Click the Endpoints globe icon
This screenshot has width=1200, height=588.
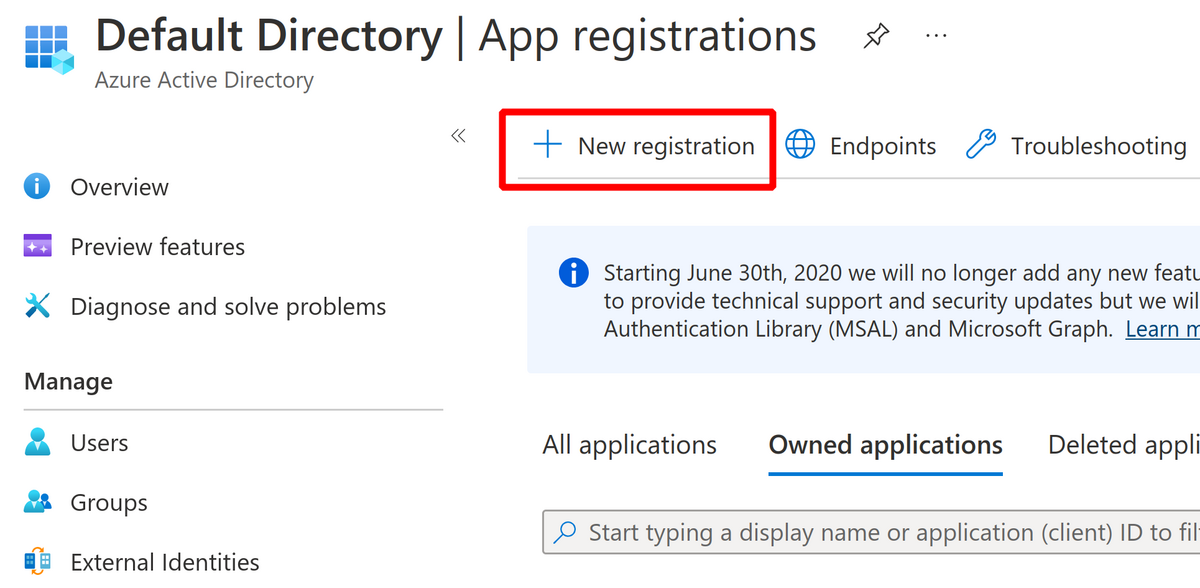[800, 145]
